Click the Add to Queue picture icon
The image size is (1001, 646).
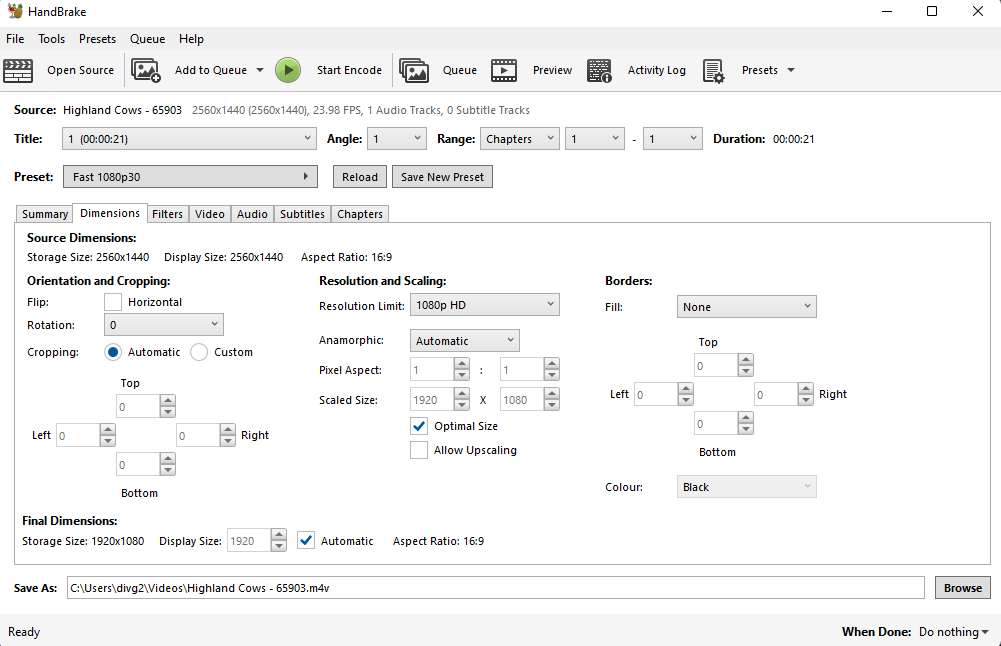[x=146, y=70]
